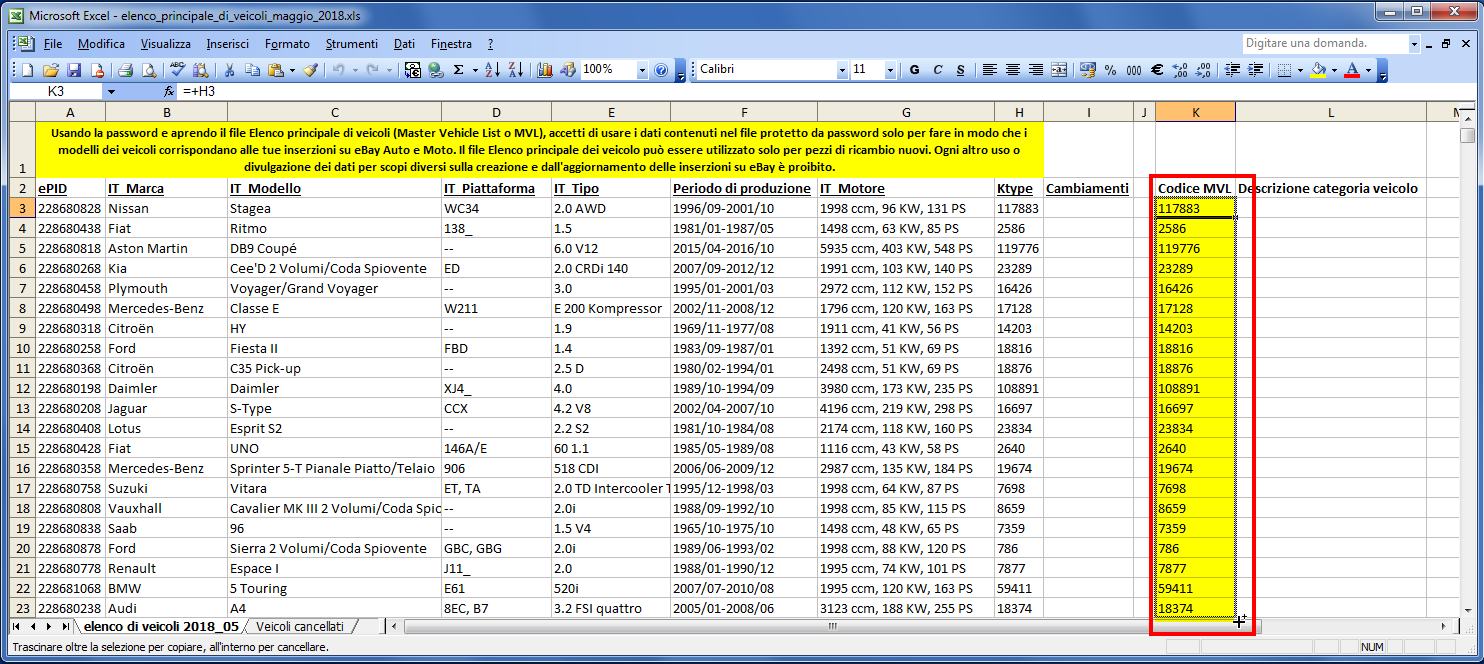Open the Visualizza menu
Image resolution: width=1484 pixels, height=664 pixels.
(x=166, y=44)
